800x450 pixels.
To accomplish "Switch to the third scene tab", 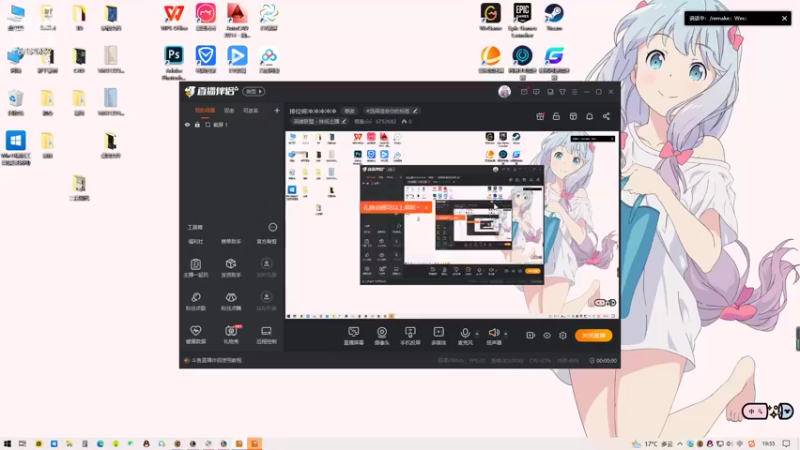I will pyautogui.click(x=251, y=110).
